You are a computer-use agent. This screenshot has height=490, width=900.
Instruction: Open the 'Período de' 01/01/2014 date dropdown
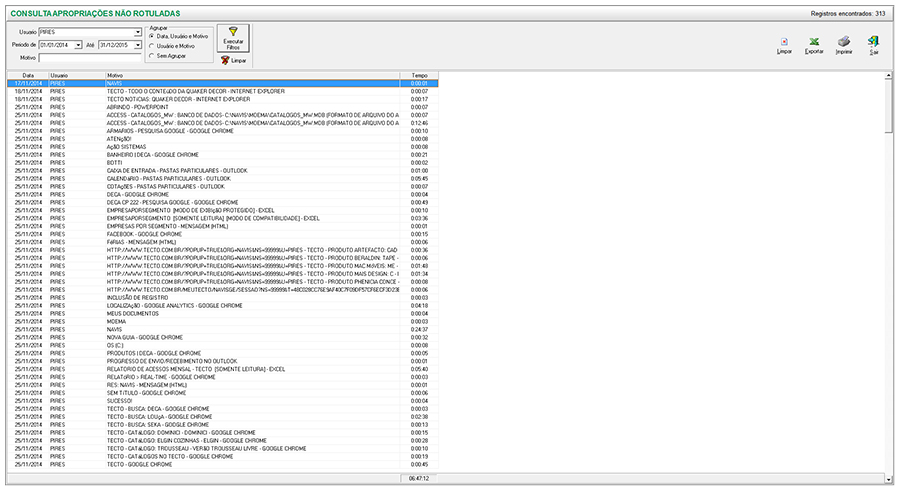(78, 45)
